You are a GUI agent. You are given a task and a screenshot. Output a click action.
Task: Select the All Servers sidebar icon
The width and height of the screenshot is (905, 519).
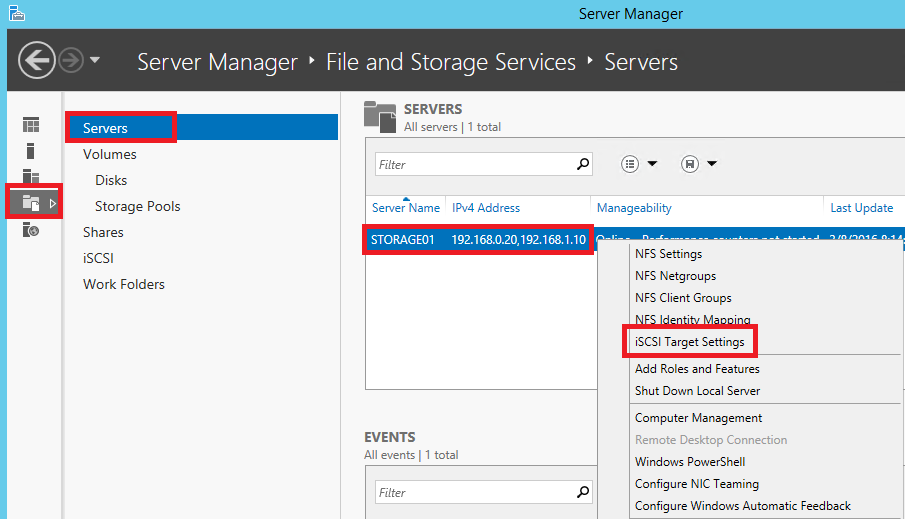(31, 176)
